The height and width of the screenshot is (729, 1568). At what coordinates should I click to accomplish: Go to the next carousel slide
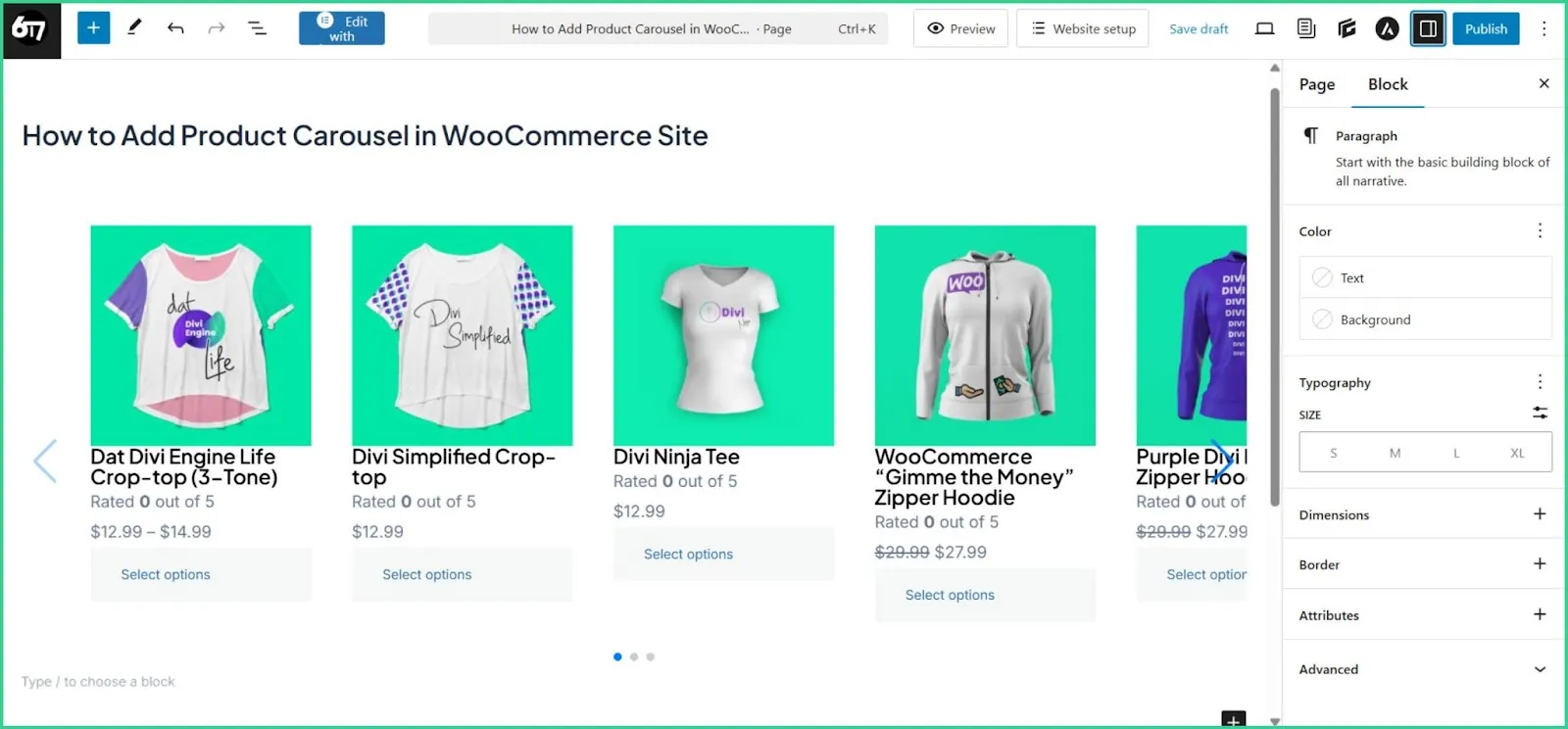(1221, 461)
